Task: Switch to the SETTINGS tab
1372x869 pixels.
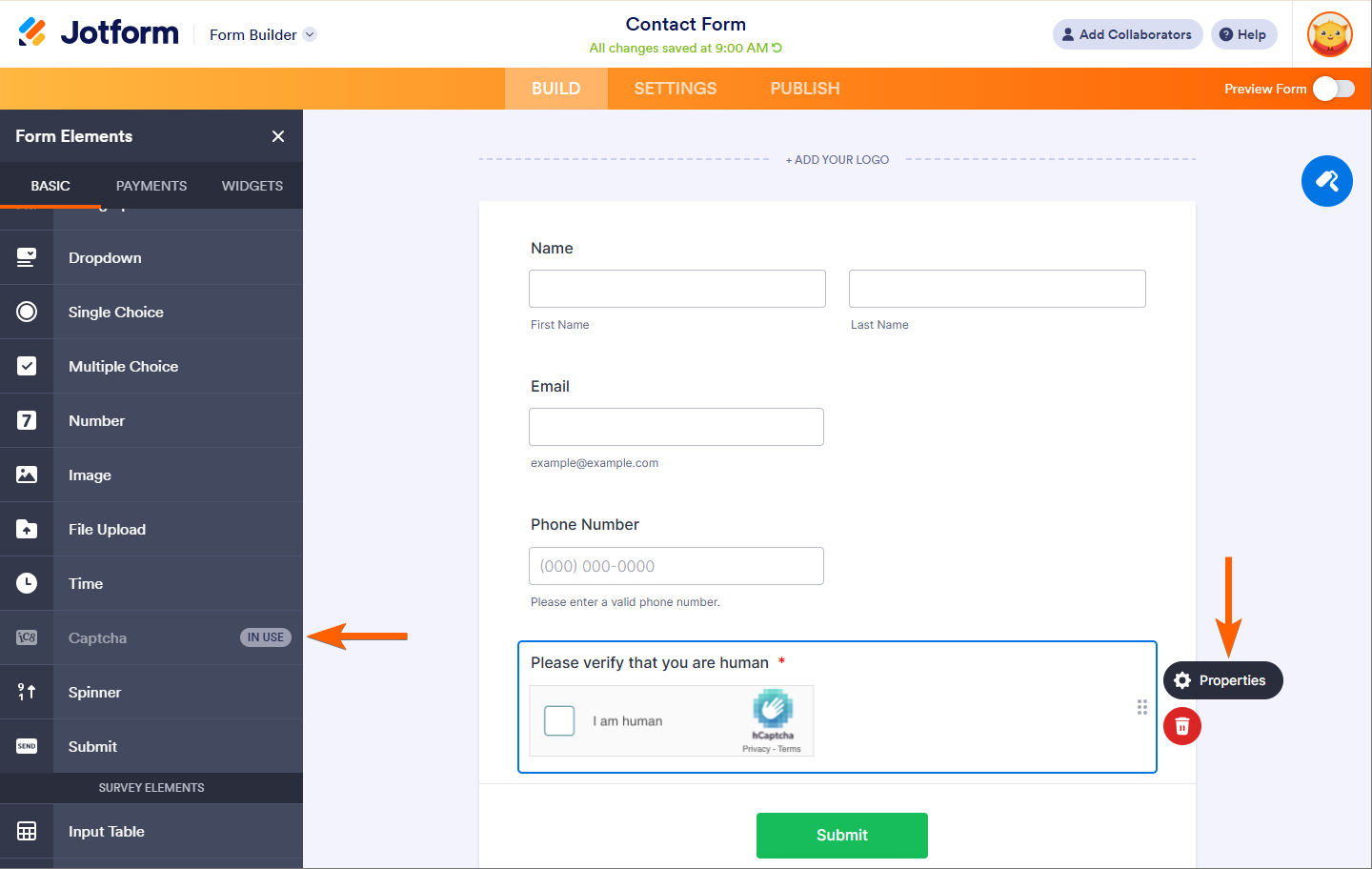Action: (675, 89)
